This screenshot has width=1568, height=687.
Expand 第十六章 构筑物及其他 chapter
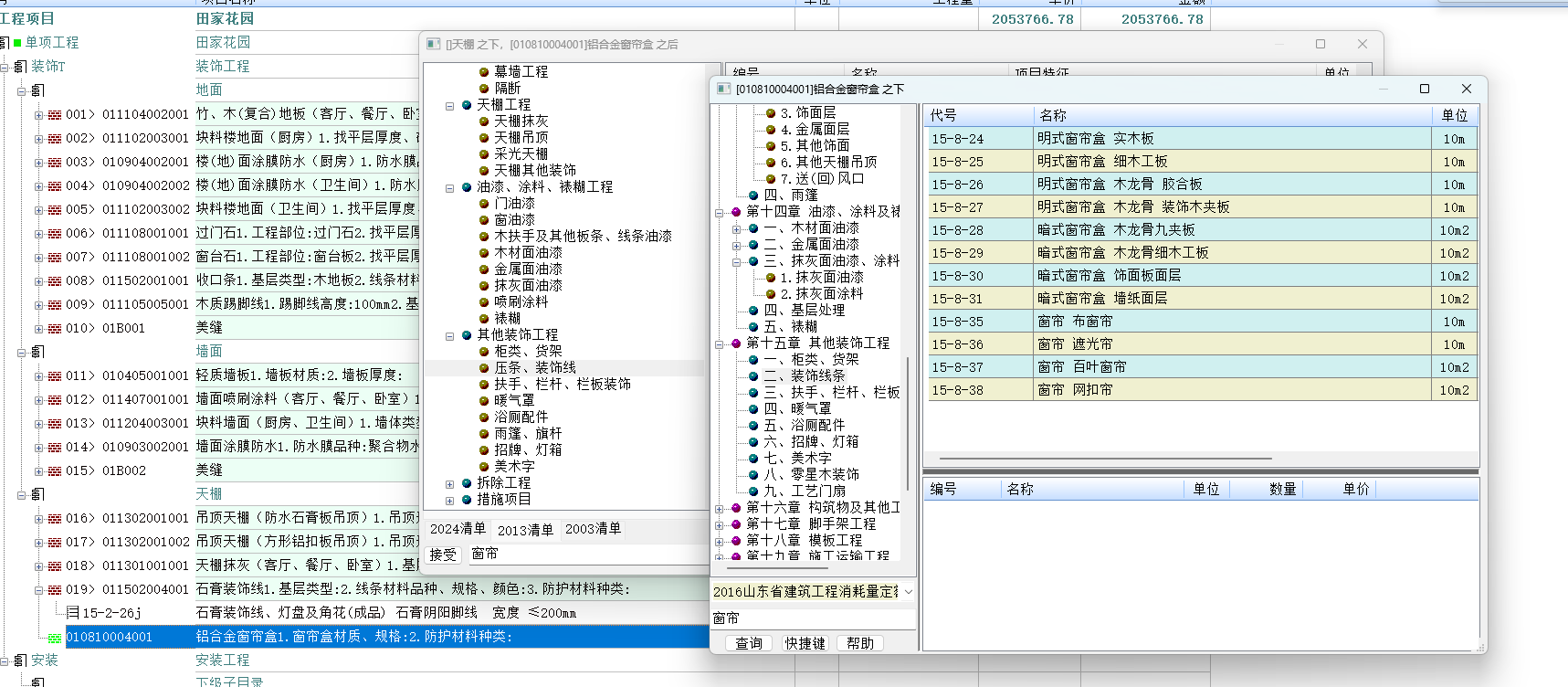coord(720,509)
